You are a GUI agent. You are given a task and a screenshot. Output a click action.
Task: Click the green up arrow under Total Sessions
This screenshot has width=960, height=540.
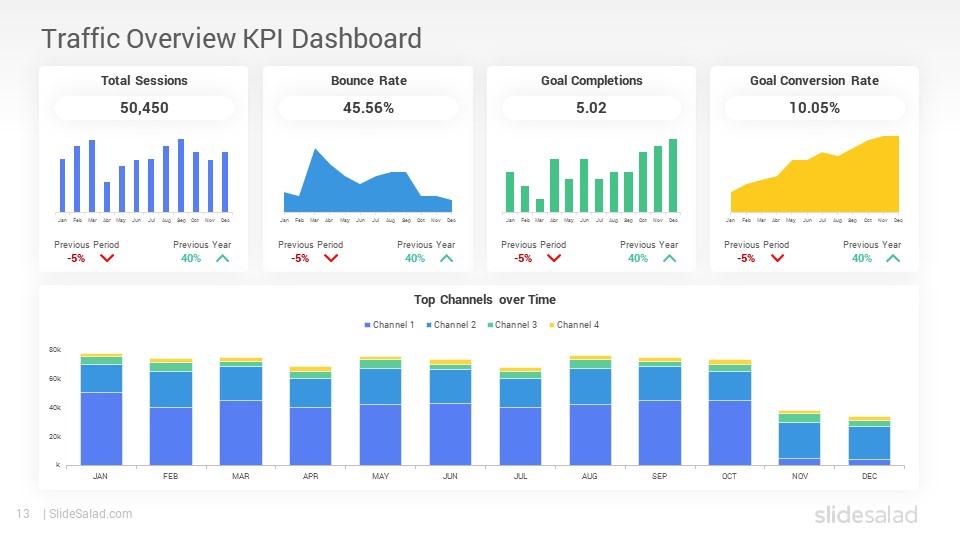click(223, 258)
